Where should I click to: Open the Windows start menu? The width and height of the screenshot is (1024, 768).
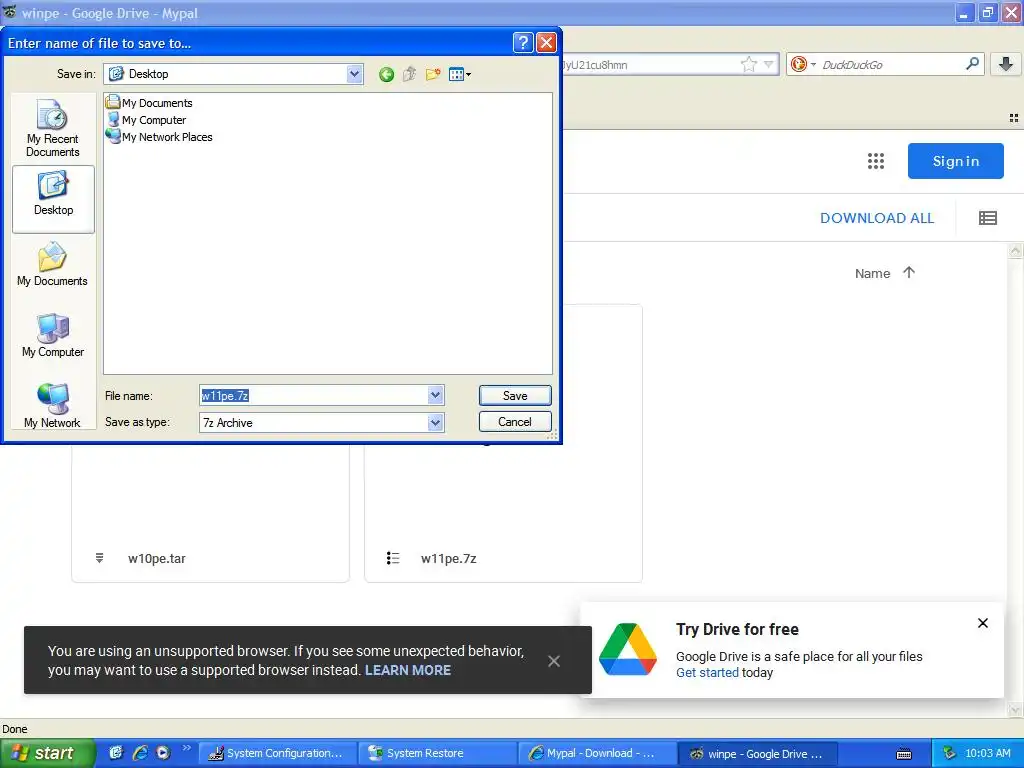tap(48, 753)
